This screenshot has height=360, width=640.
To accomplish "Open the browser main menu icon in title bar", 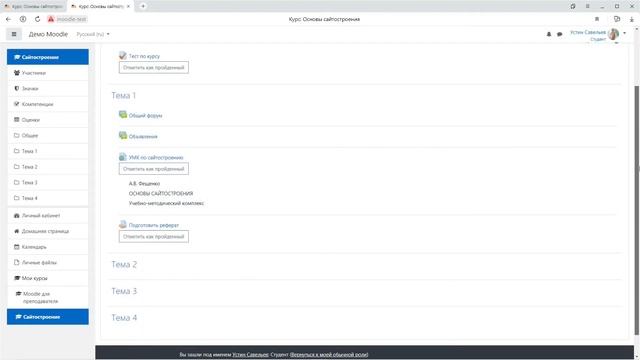I will tap(588, 6).
